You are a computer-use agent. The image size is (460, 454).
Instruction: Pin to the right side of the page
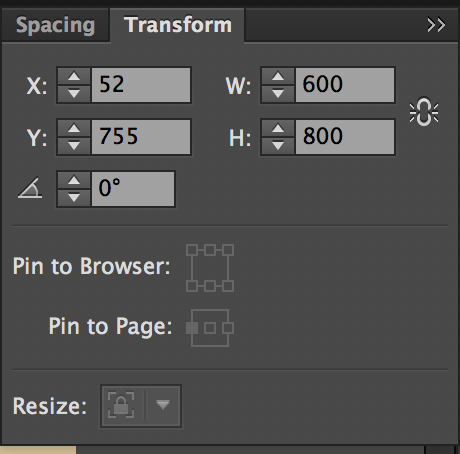[228, 328]
